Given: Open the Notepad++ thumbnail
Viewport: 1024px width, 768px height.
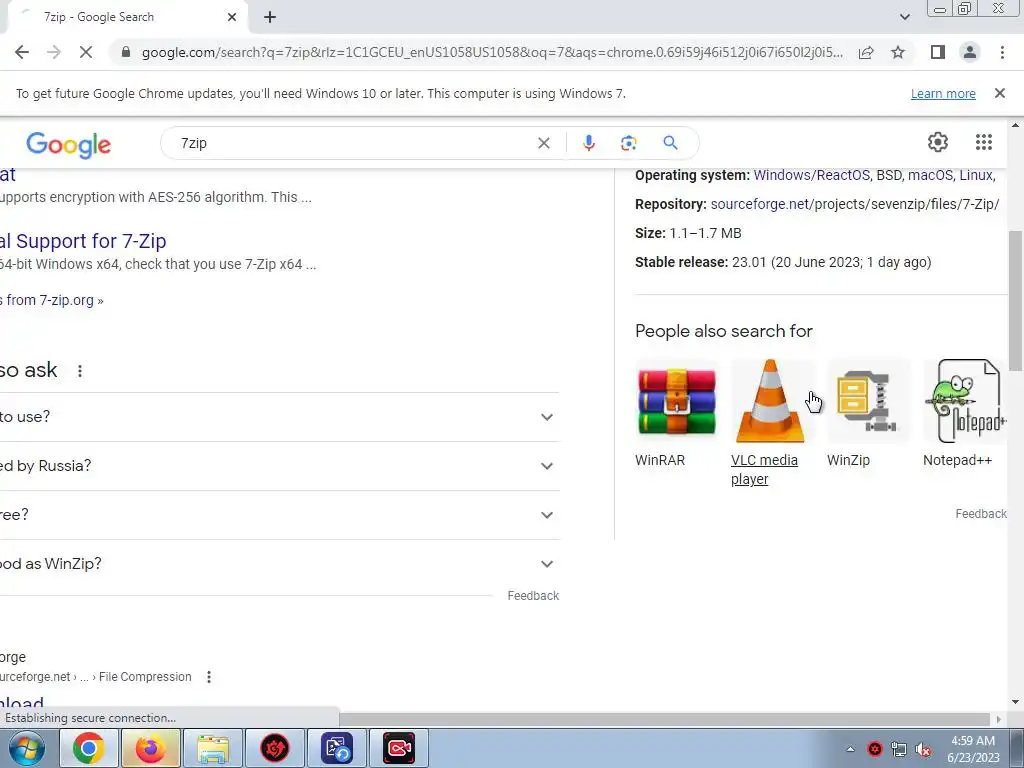Looking at the screenshot, I should pos(965,401).
